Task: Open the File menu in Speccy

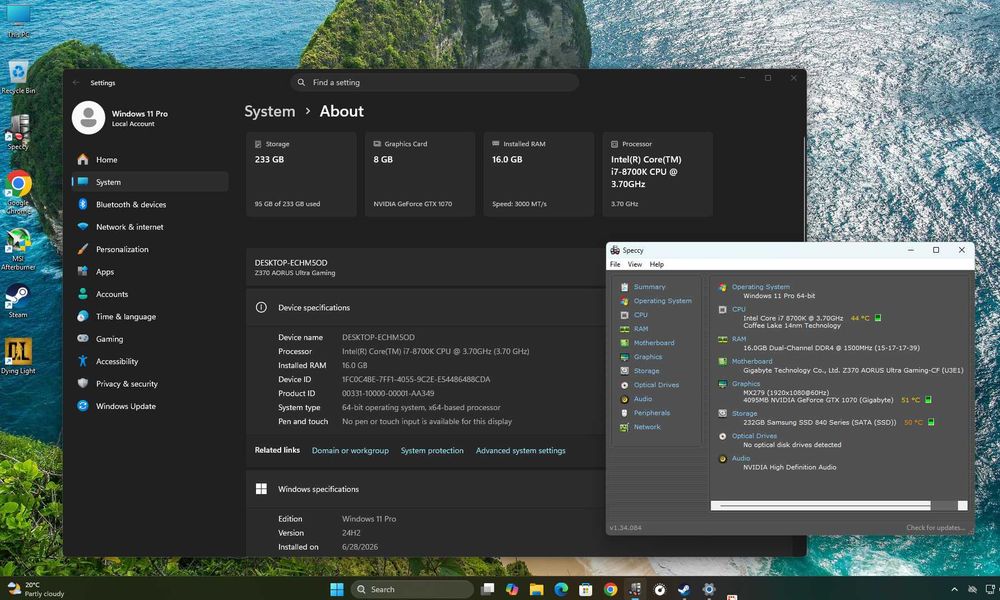Action: pos(615,264)
